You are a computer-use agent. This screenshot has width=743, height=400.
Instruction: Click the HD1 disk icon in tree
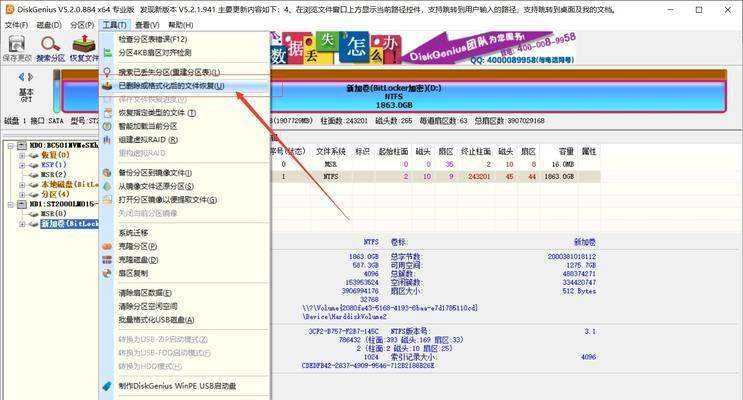pos(22,204)
